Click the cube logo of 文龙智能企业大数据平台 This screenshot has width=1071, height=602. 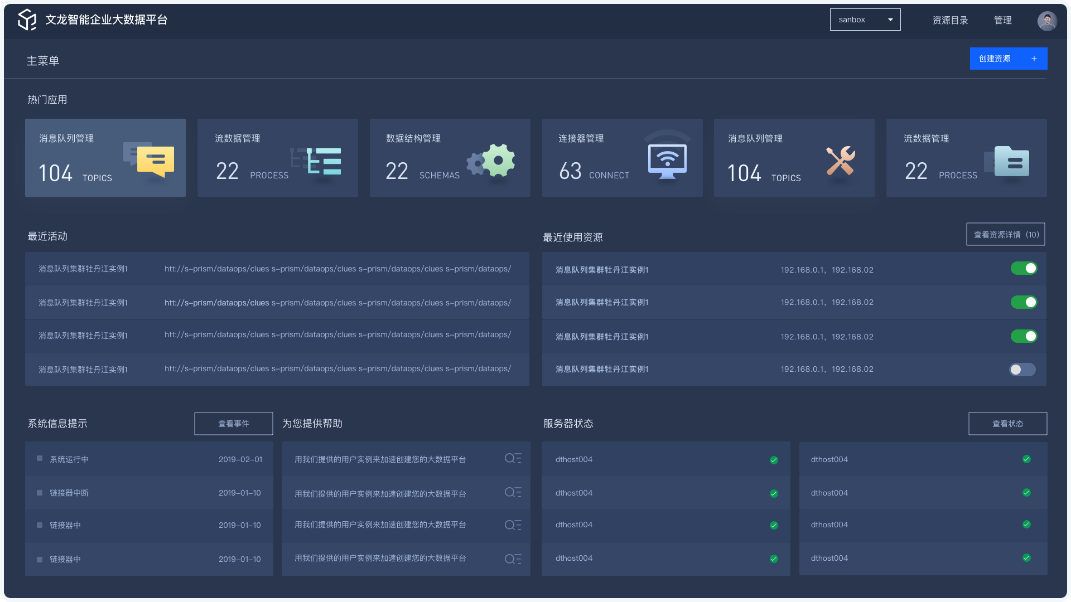pyautogui.click(x=27, y=20)
